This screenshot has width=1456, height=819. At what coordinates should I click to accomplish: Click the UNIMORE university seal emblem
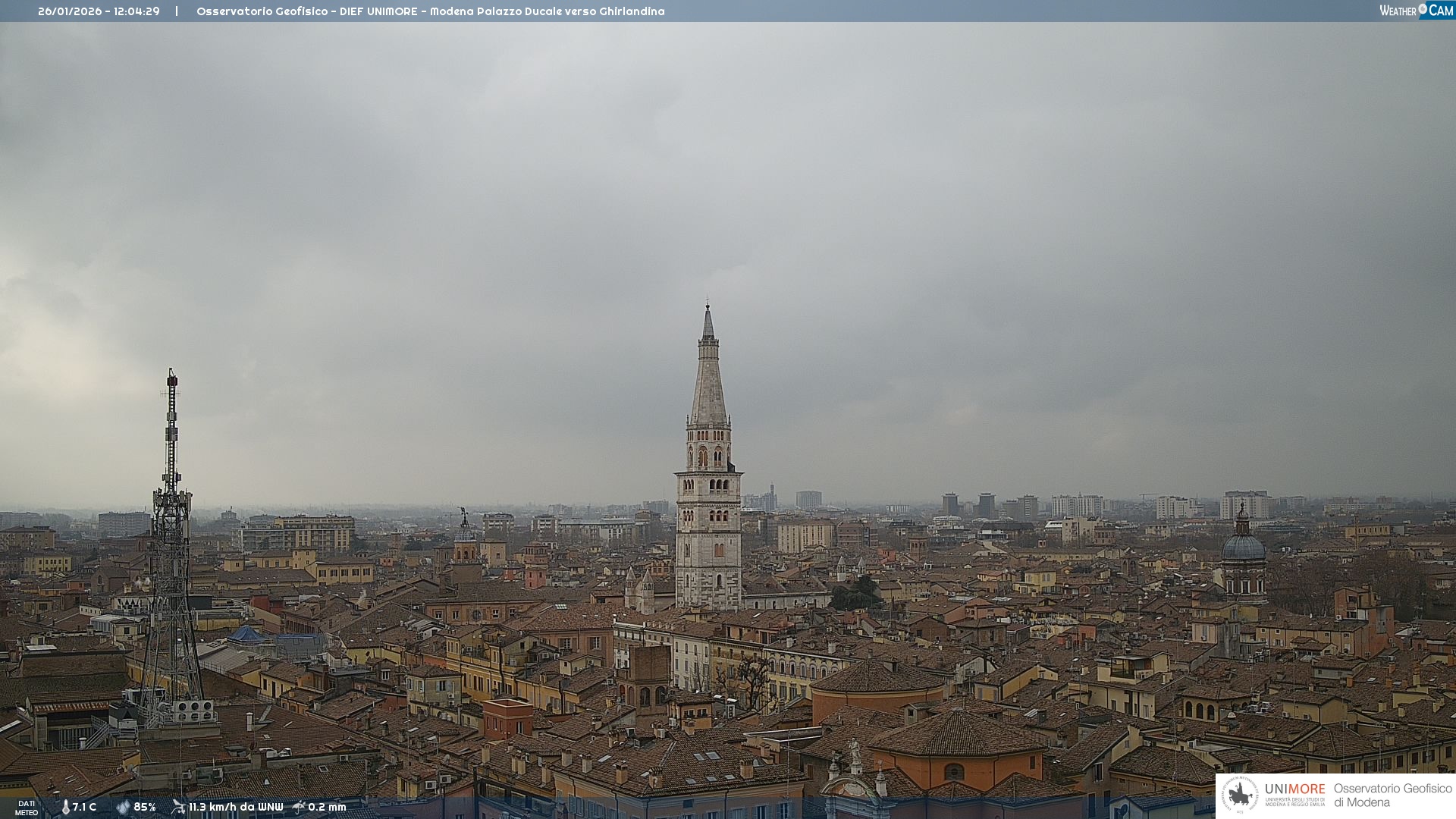point(1241,795)
